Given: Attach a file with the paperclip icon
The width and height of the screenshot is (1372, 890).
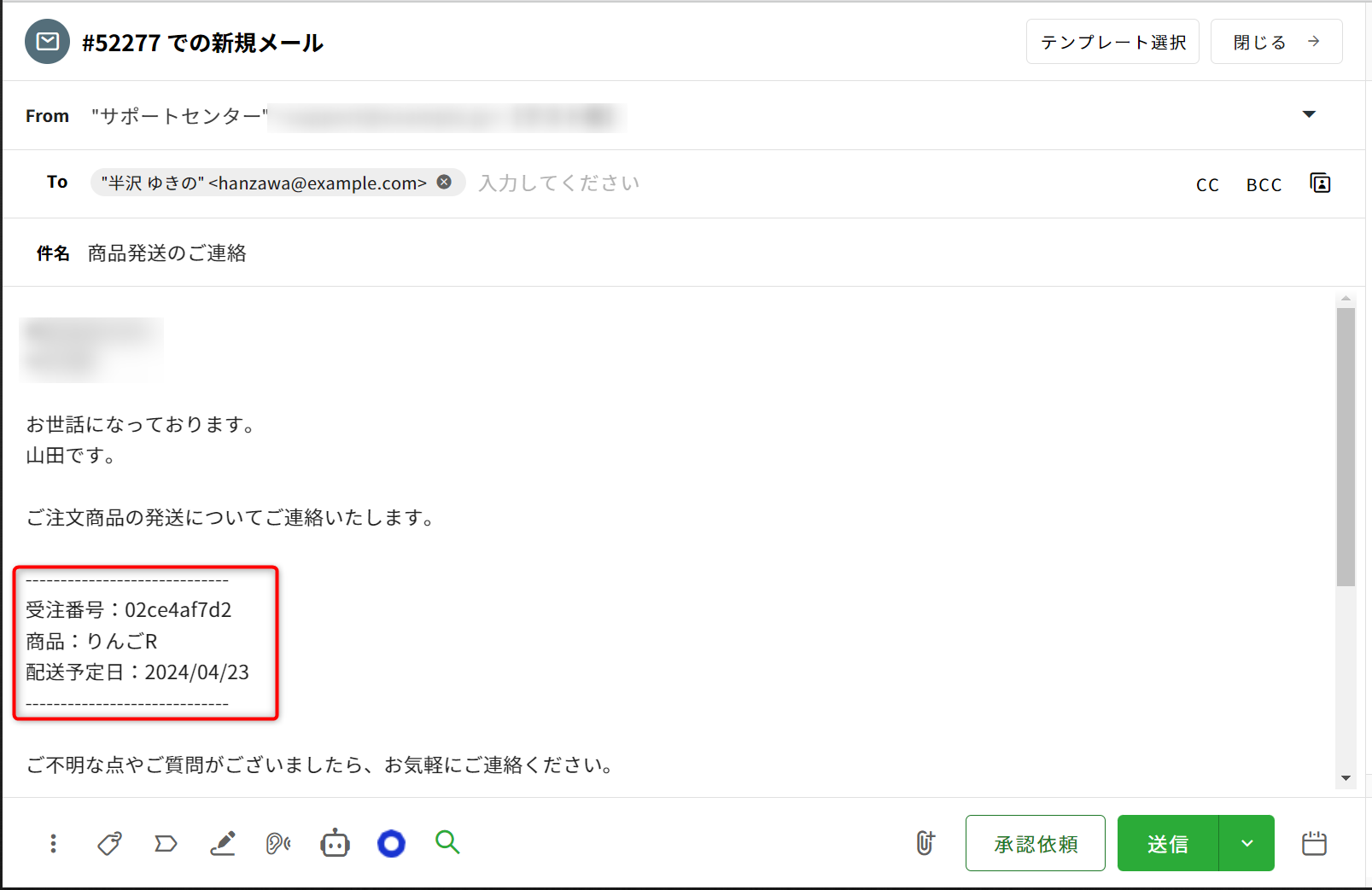Looking at the screenshot, I should point(925,843).
